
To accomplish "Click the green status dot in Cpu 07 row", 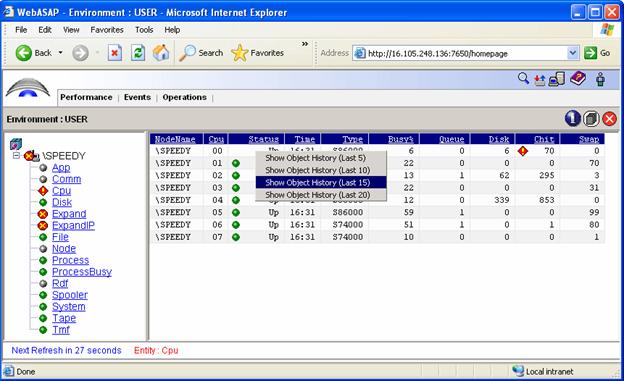I will click(236, 237).
